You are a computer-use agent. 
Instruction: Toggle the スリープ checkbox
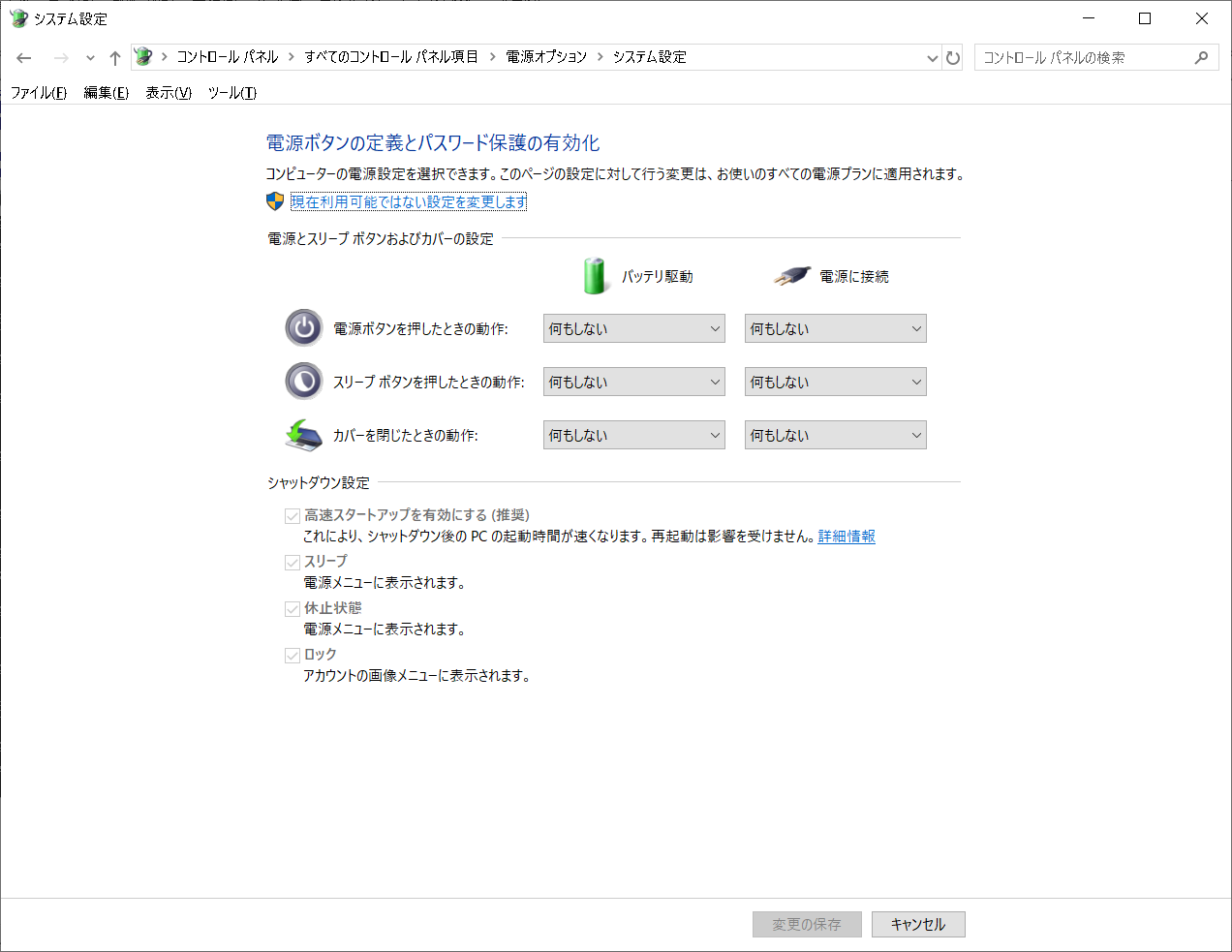(293, 561)
